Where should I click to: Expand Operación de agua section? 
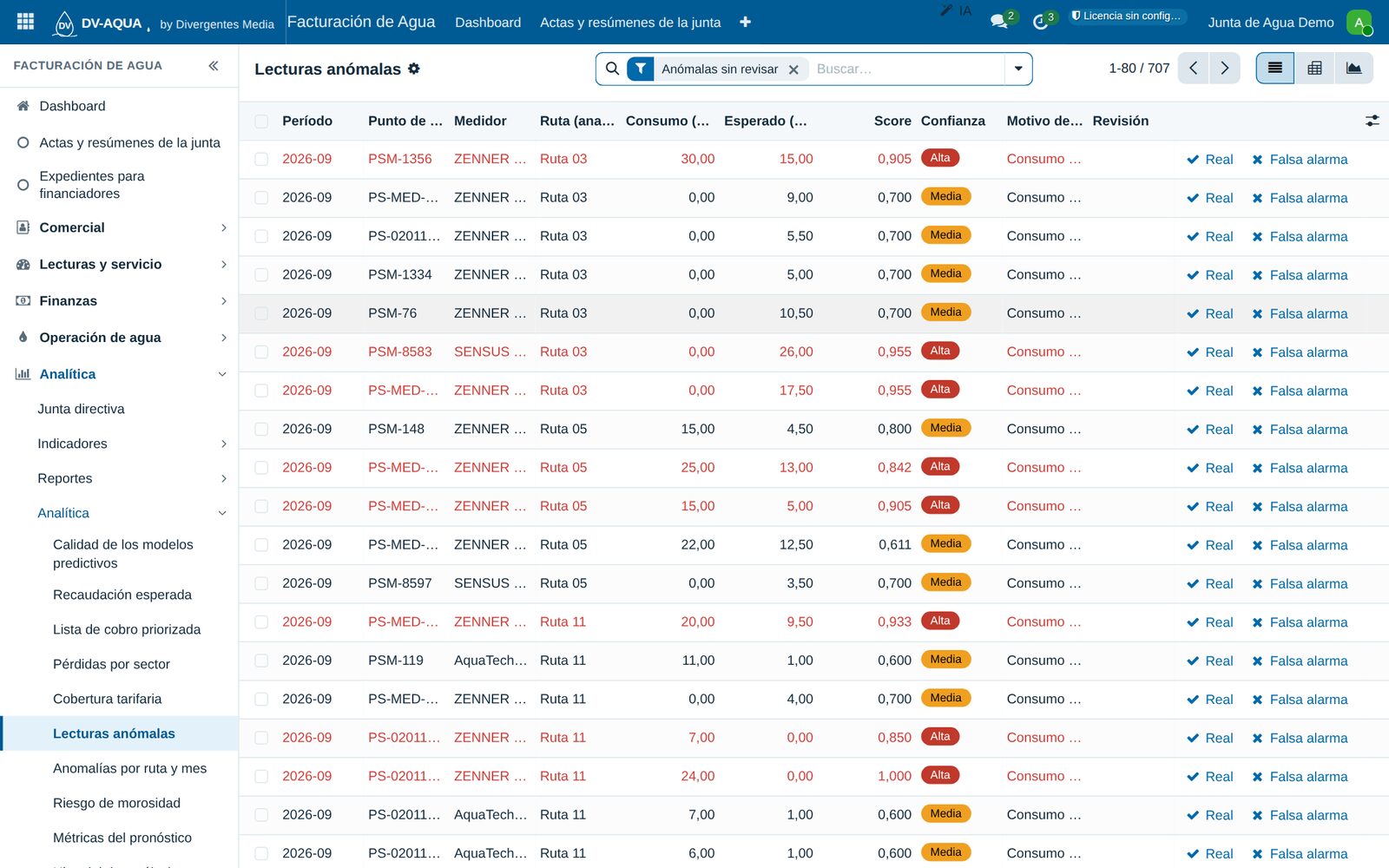[119, 337]
